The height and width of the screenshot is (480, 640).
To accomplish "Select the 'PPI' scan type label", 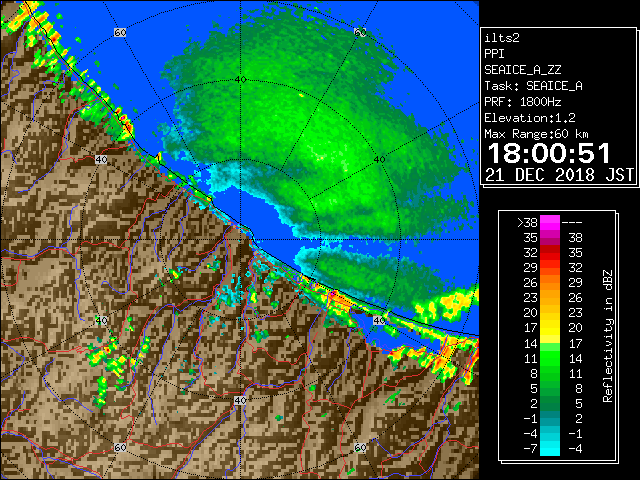I will click(x=494, y=54).
